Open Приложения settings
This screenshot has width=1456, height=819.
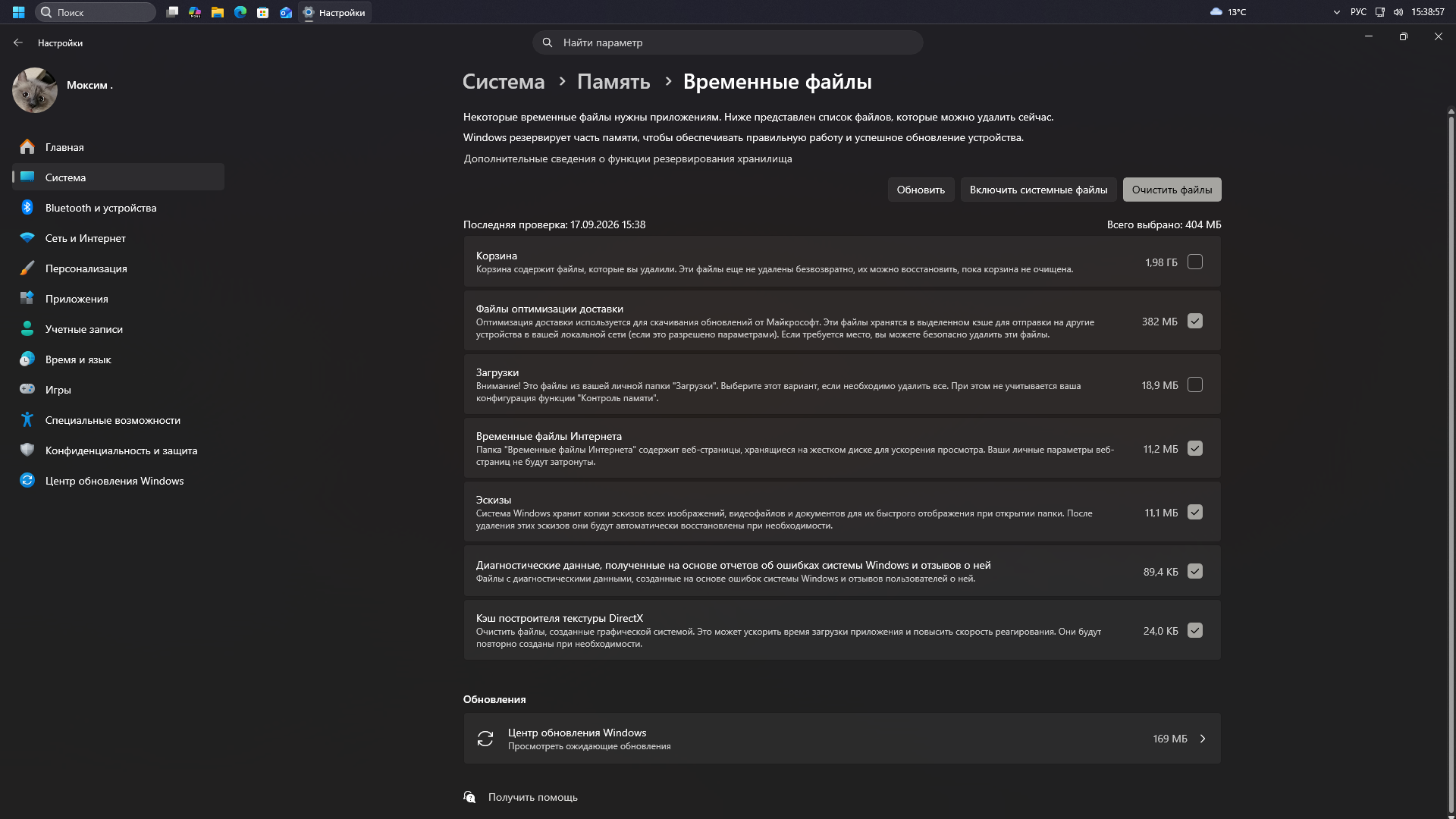click(x=118, y=299)
